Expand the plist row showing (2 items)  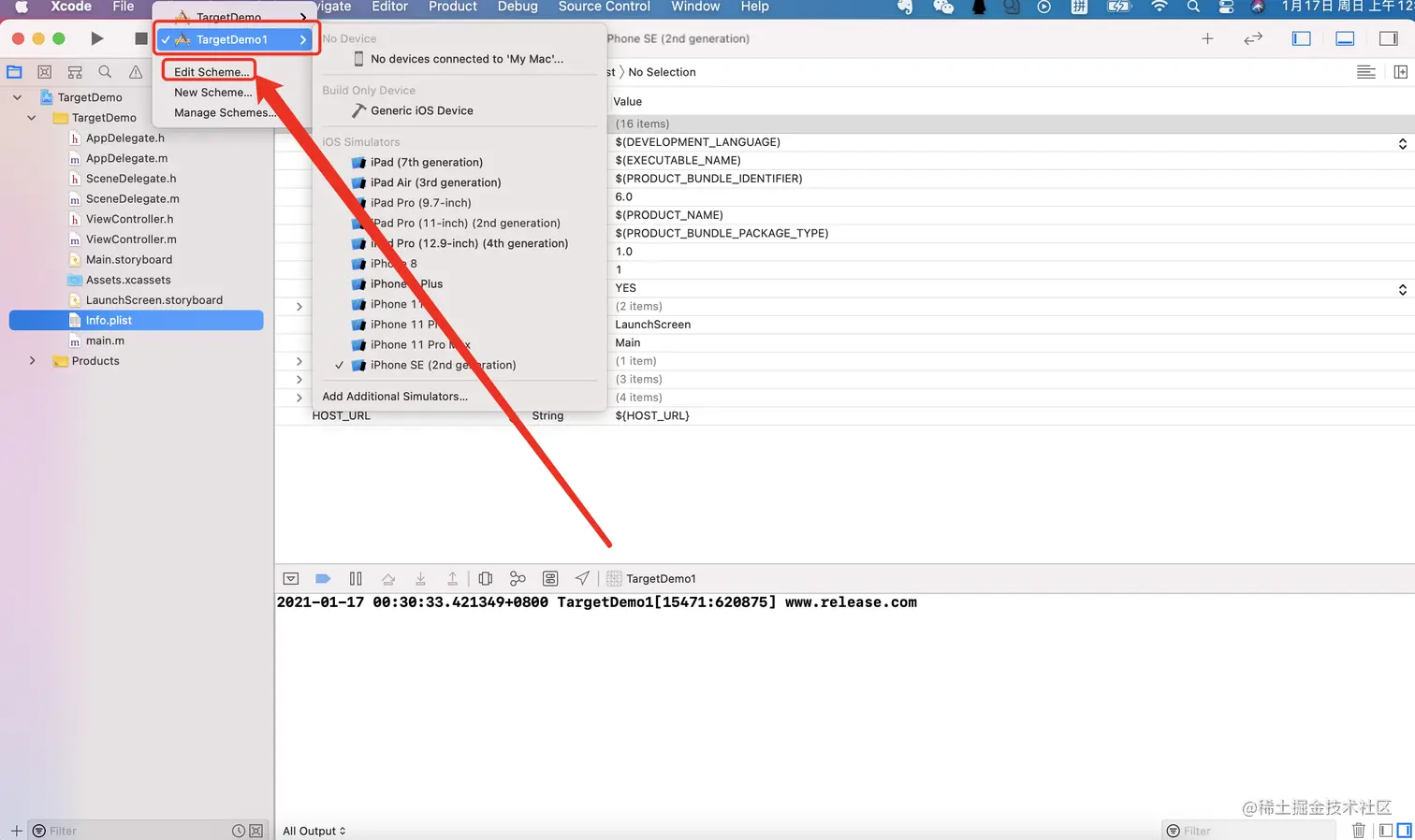point(299,307)
